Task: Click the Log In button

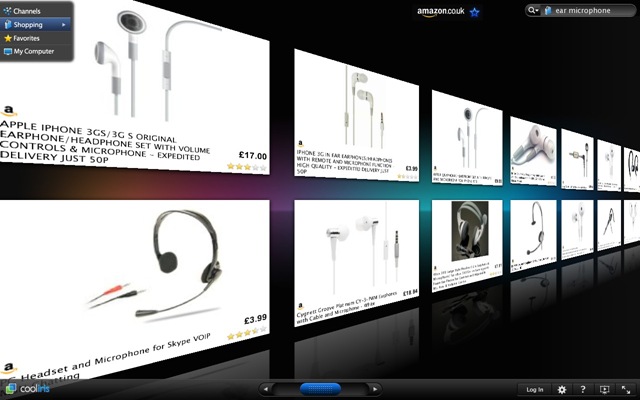Action: (x=535, y=389)
